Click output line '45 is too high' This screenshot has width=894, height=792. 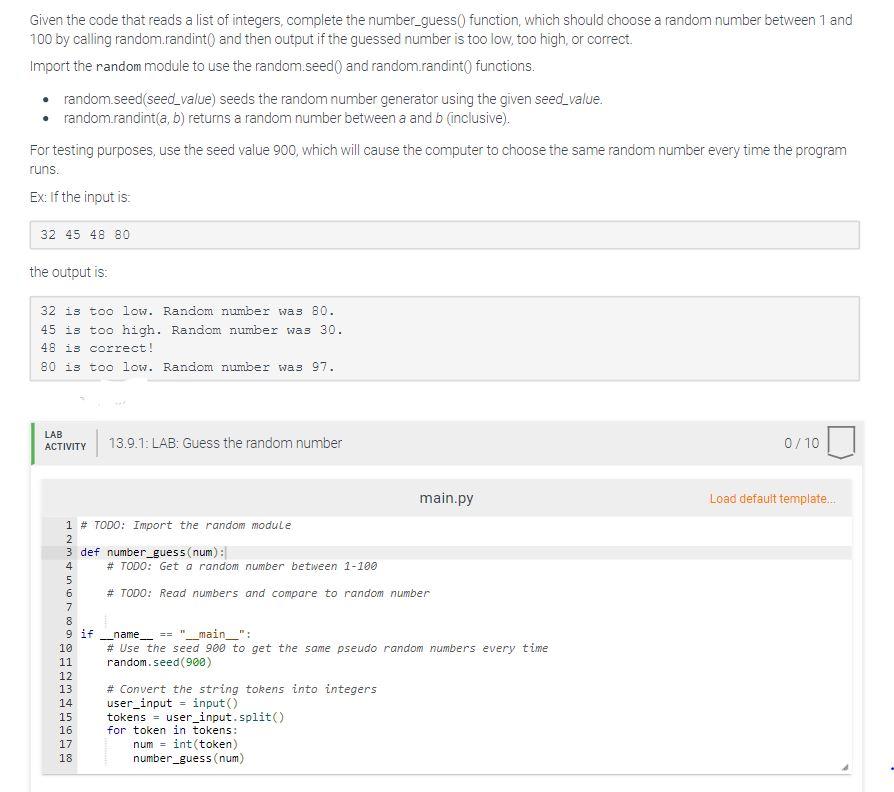point(192,330)
